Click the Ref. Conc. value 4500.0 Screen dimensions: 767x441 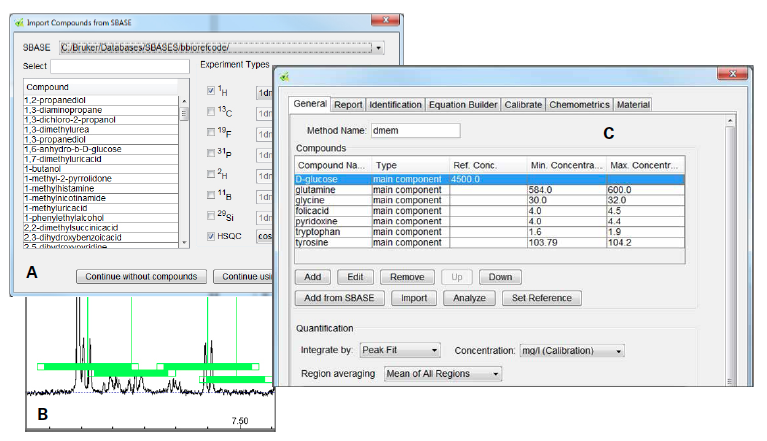coord(465,179)
